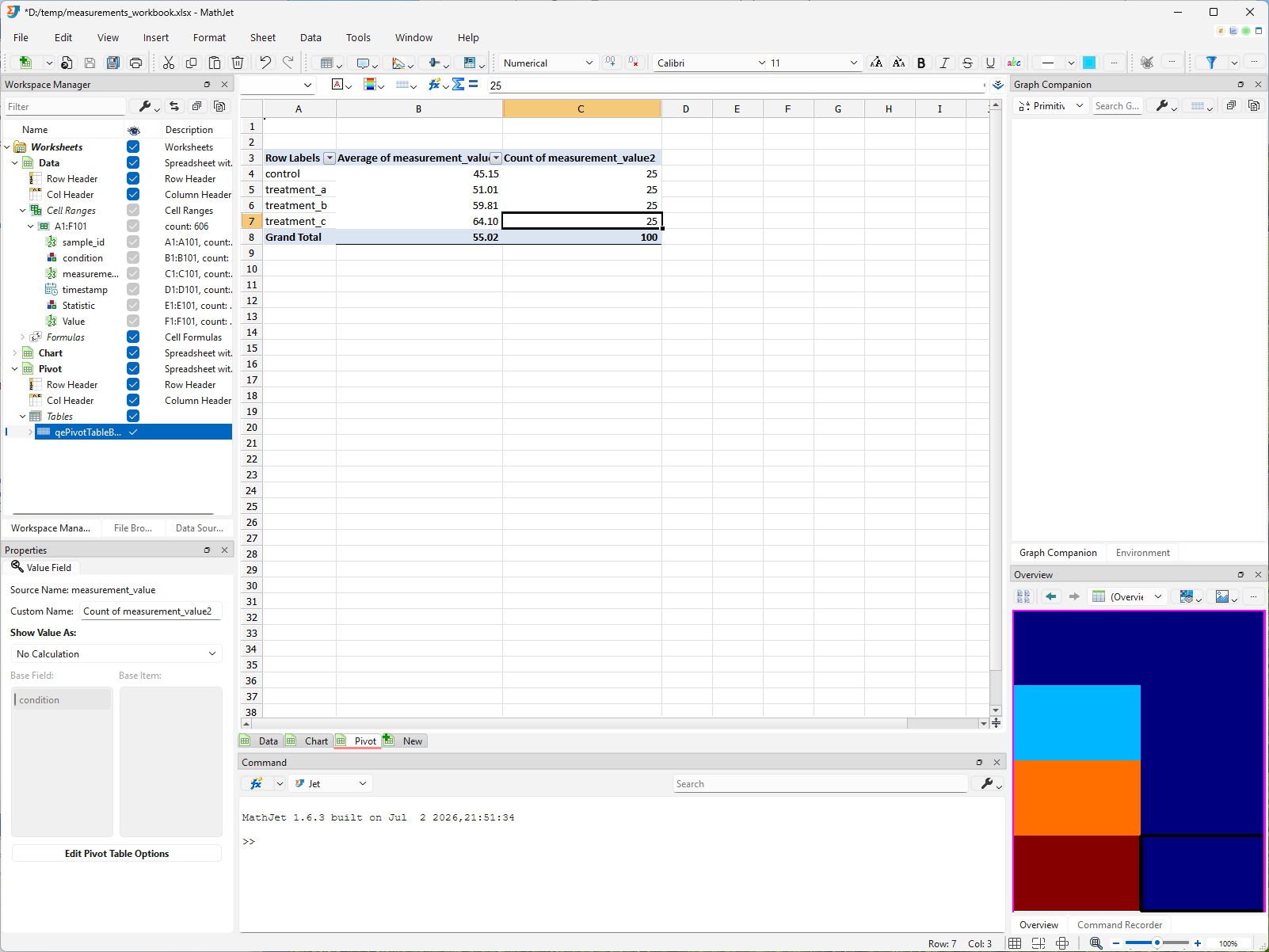Click the Paste clipboard icon
Image resolution: width=1269 pixels, height=952 pixels.
click(x=215, y=63)
